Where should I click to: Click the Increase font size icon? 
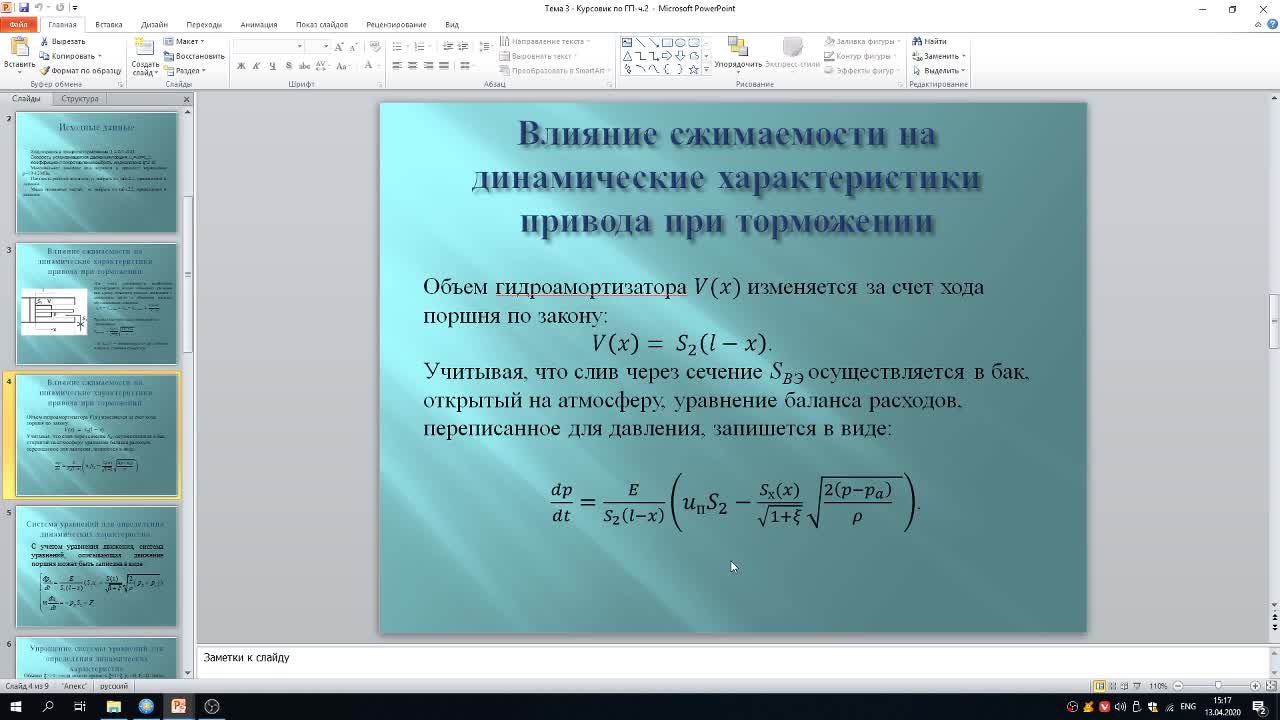tap(340, 47)
